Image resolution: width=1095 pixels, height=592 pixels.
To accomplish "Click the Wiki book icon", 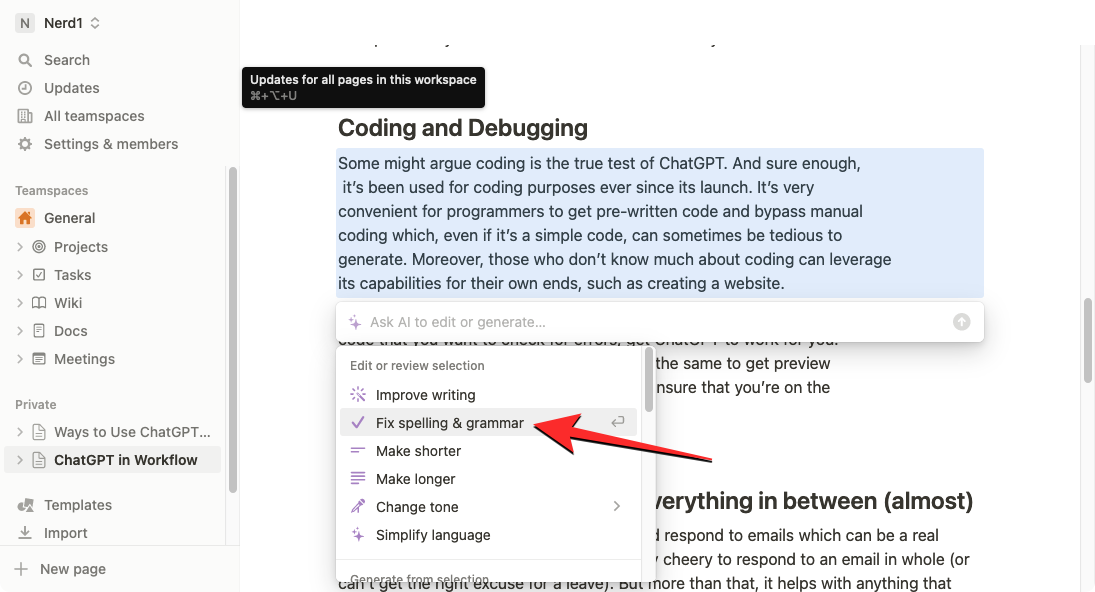I will coord(39,302).
